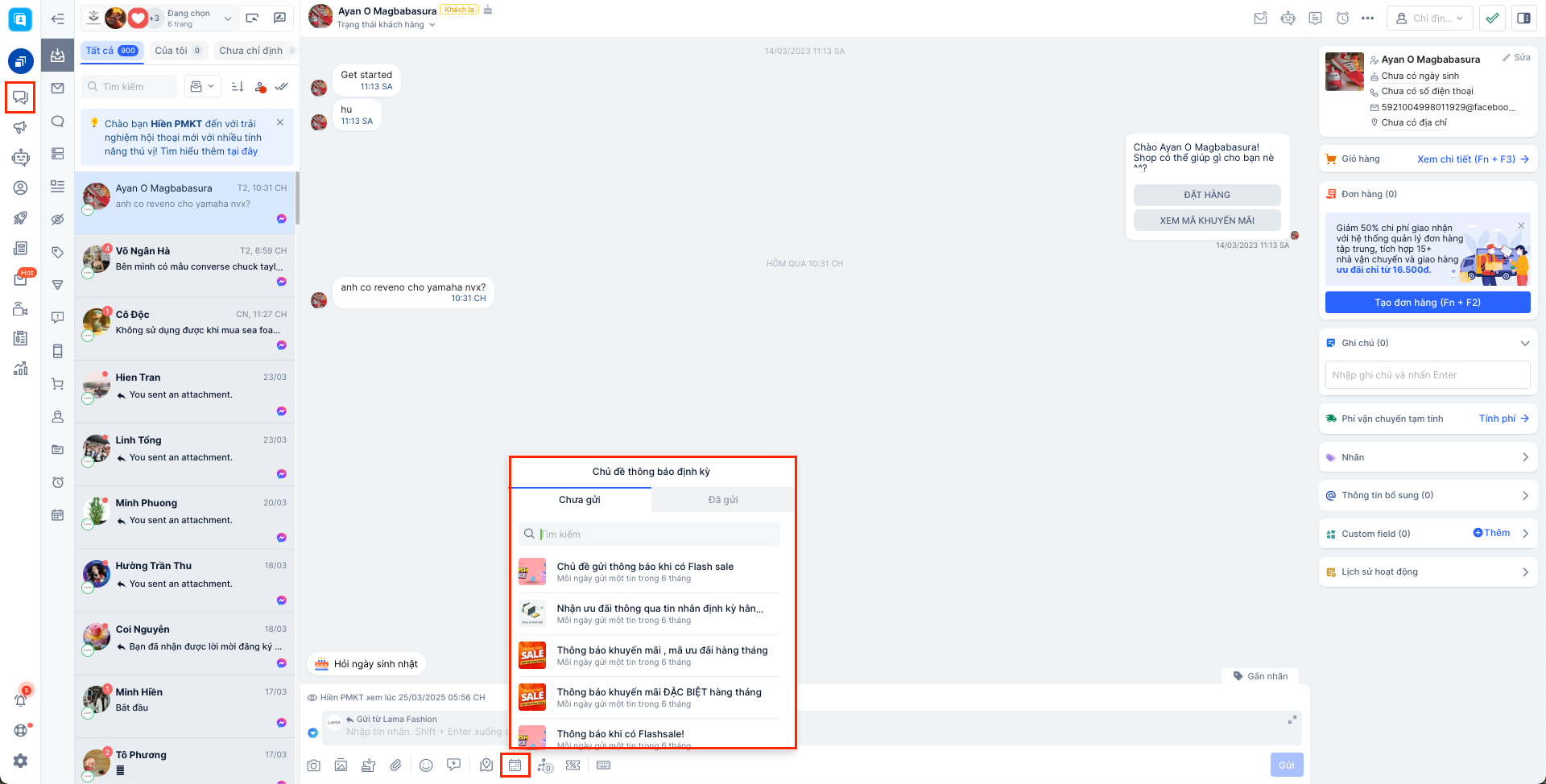Image resolution: width=1546 pixels, height=784 pixels.
Task: Open the product t-shirt stack icon
Action: (x=369, y=765)
